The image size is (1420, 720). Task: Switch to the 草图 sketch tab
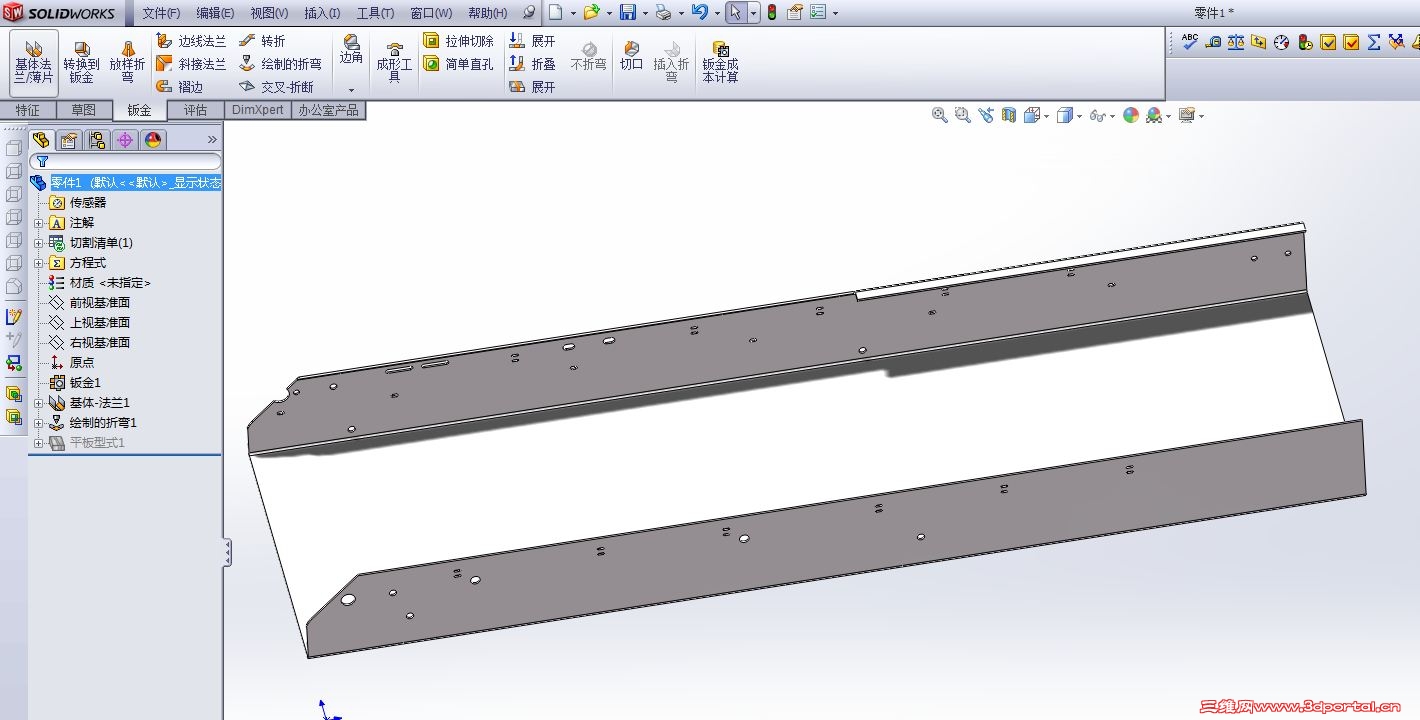pyautogui.click(x=84, y=110)
